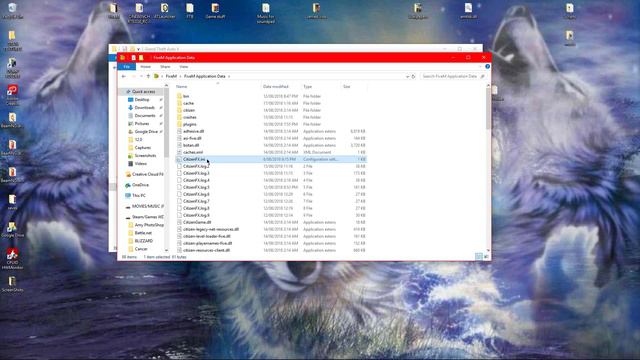The width and height of the screenshot is (640, 360).
Task: Select the crashes folder
Action: click(x=189, y=117)
